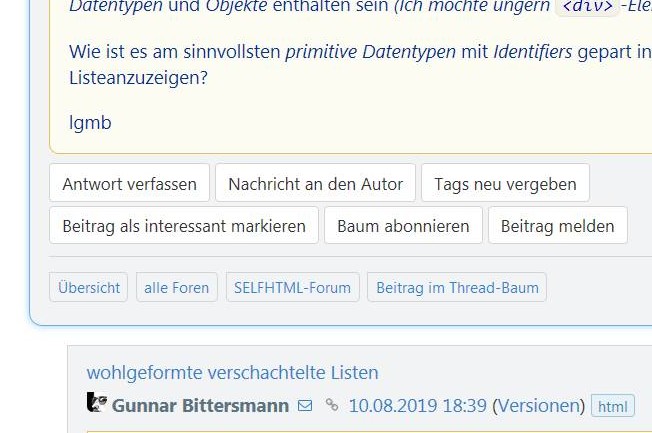The width and height of the screenshot is (652, 433).
Task: Open the SELFHTML-Forum link
Action: [x=292, y=287]
